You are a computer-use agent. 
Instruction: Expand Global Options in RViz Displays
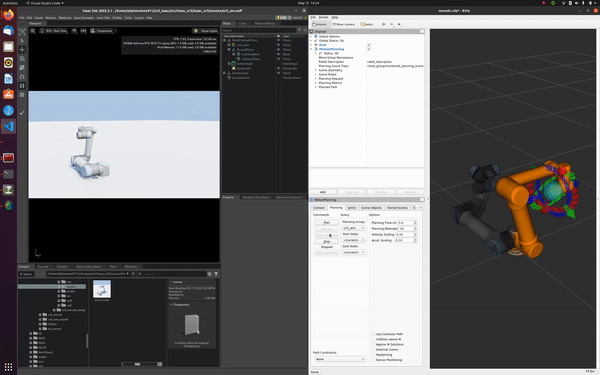click(311, 36)
